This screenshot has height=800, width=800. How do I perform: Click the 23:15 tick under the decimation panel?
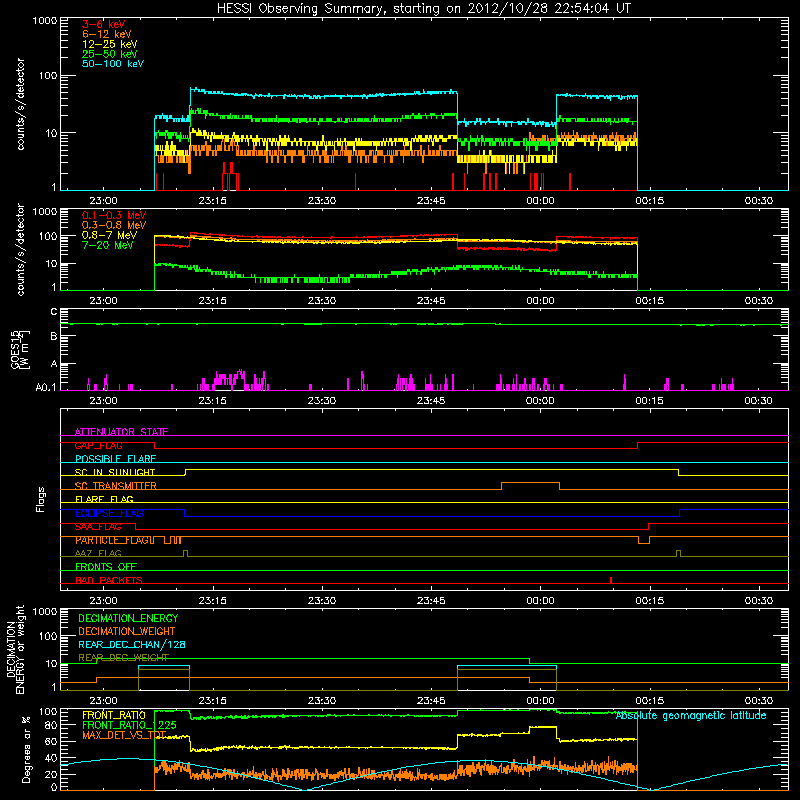[213, 701]
